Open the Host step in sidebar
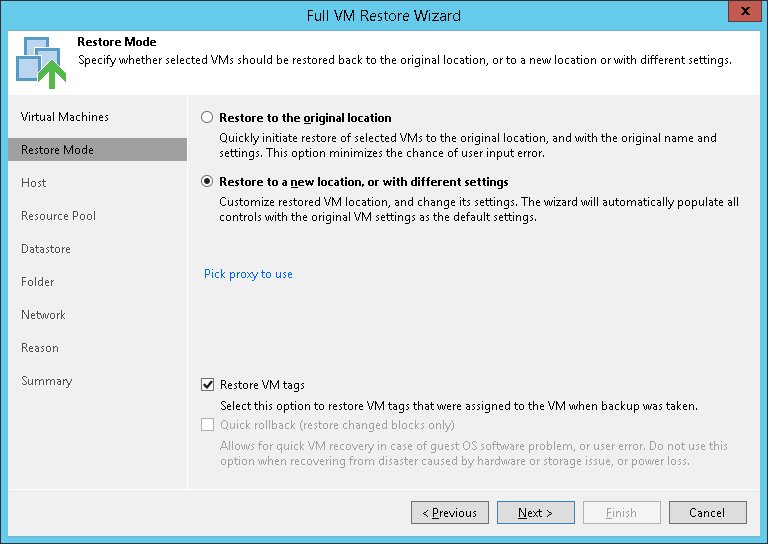The height and width of the screenshot is (544, 768). [34, 183]
